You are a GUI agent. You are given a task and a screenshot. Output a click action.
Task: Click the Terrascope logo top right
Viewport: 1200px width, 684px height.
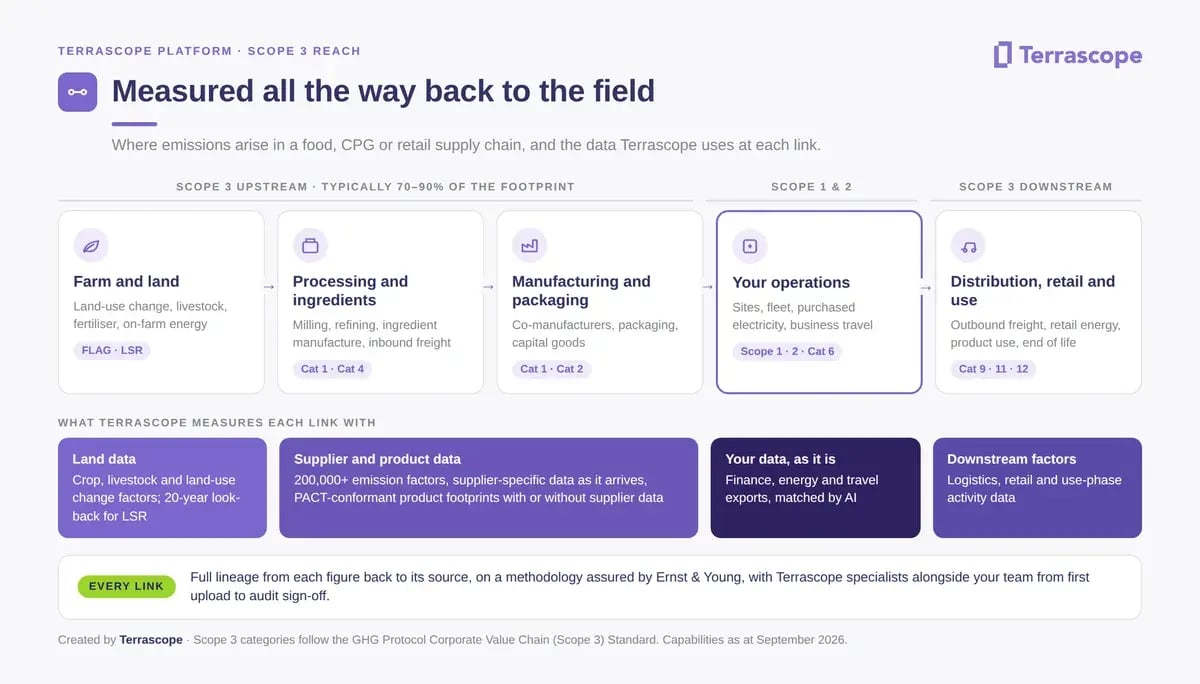1067,55
